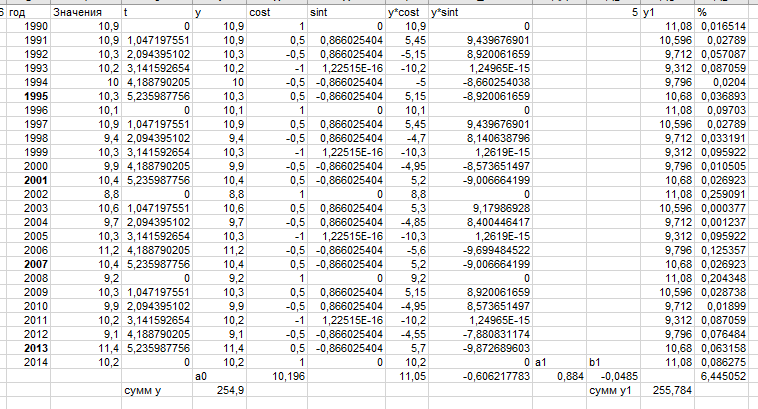
Task: Select the bold year 2007 cell
Action: coord(28,264)
